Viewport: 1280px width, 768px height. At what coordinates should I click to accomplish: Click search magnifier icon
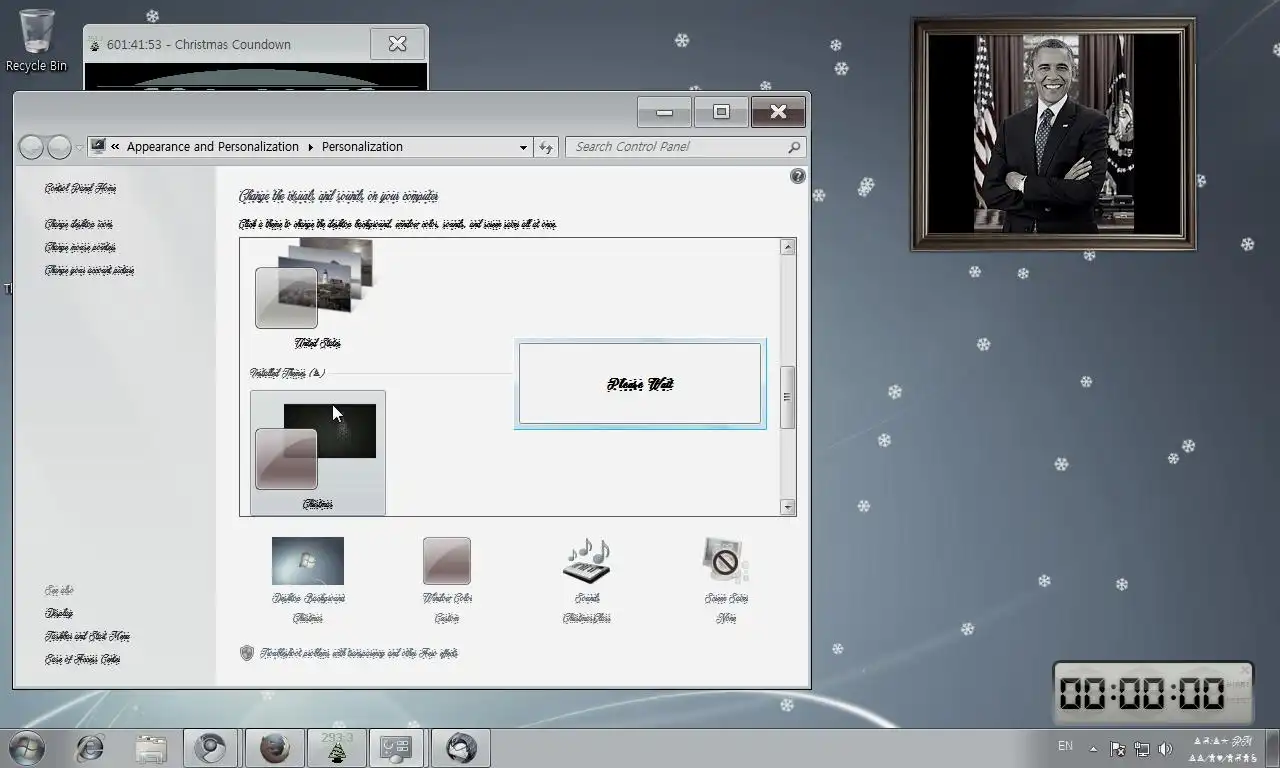click(x=794, y=147)
